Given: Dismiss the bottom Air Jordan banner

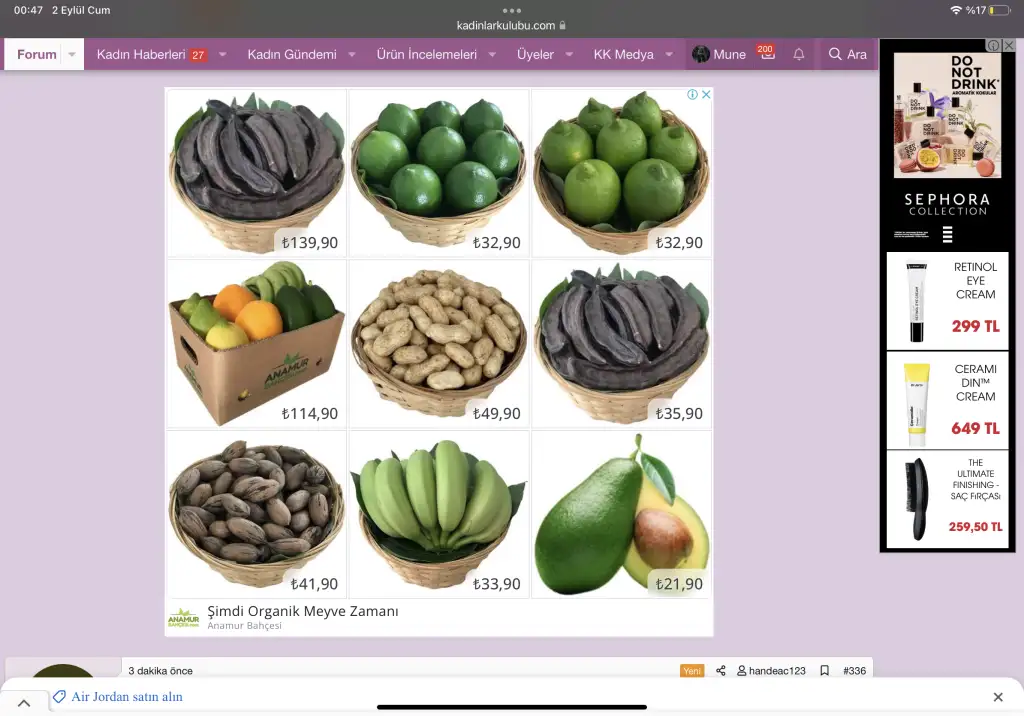Looking at the screenshot, I should click(x=998, y=697).
